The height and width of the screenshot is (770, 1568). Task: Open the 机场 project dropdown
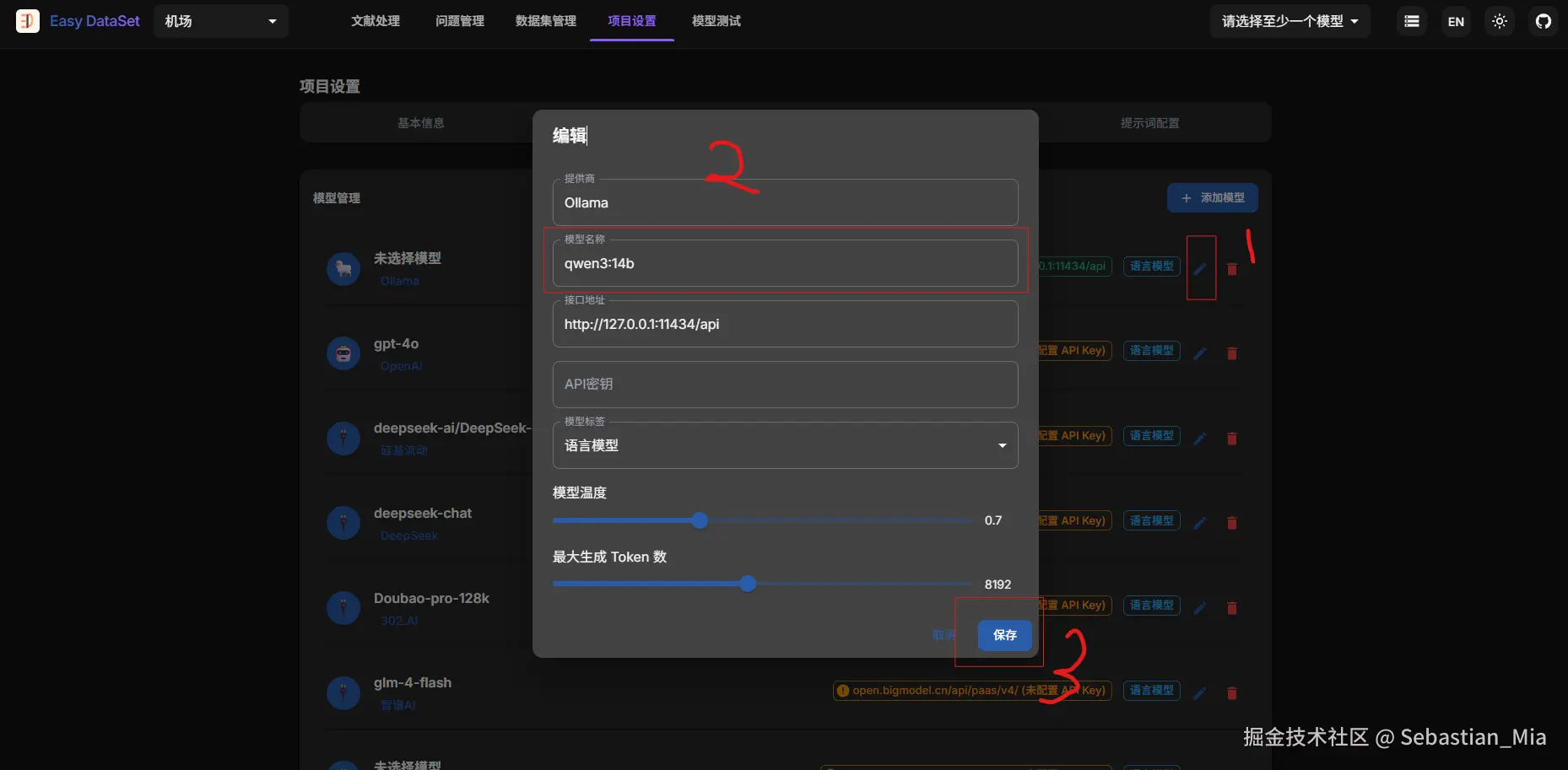[220, 21]
